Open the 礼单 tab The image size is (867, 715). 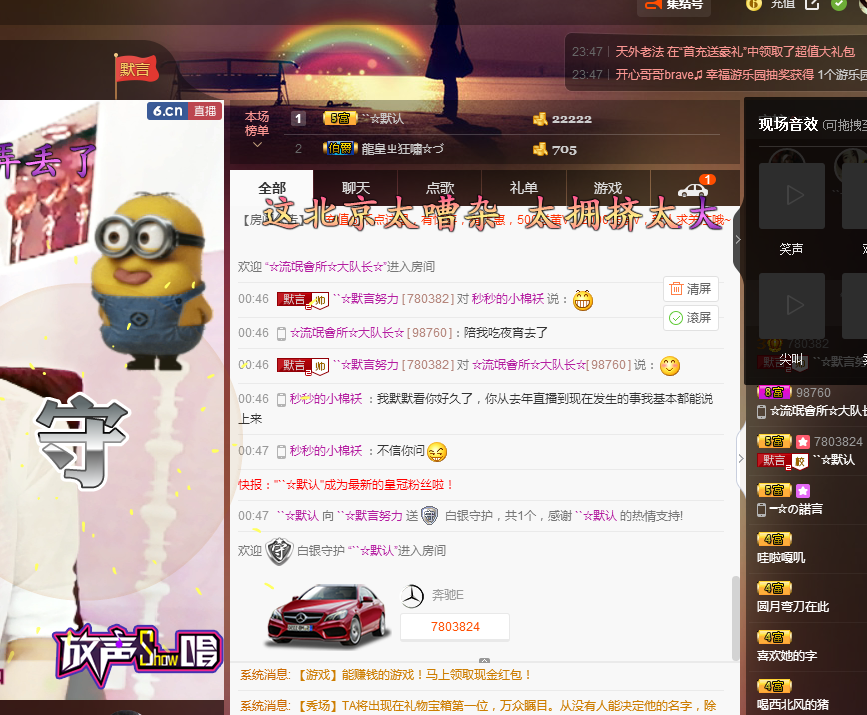(x=524, y=189)
